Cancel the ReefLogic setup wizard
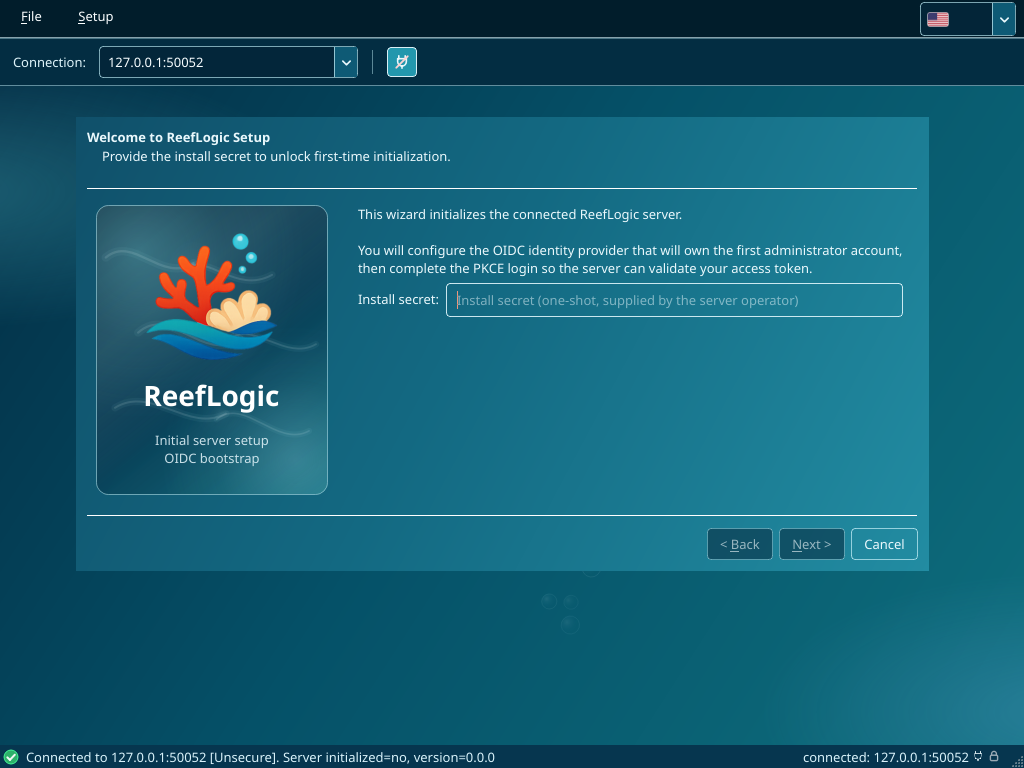The width and height of the screenshot is (1024, 768). (x=884, y=544)
